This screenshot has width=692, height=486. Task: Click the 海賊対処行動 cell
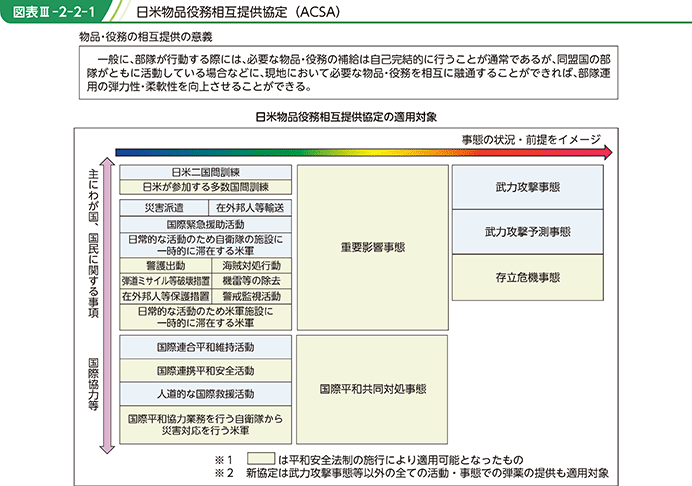(252, 265)
